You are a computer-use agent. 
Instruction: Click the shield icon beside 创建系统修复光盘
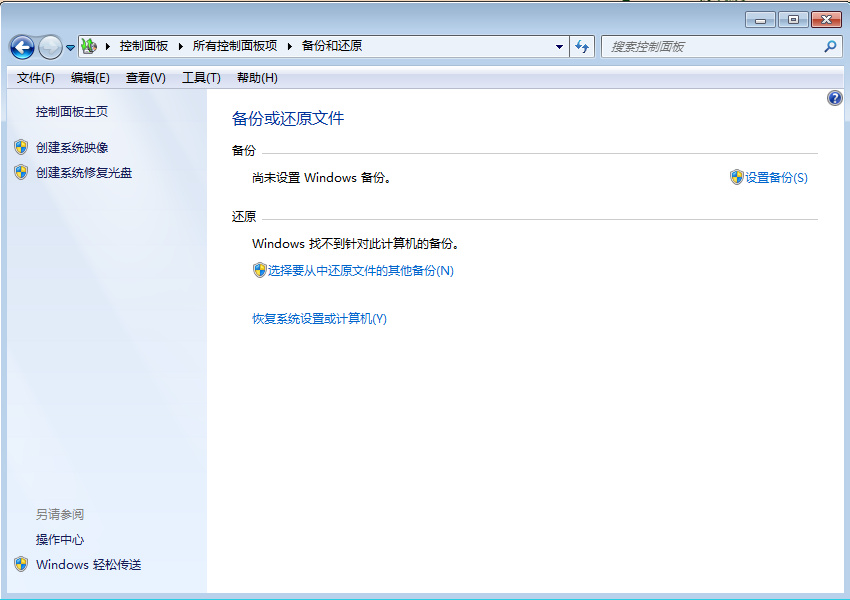[21, 172]
